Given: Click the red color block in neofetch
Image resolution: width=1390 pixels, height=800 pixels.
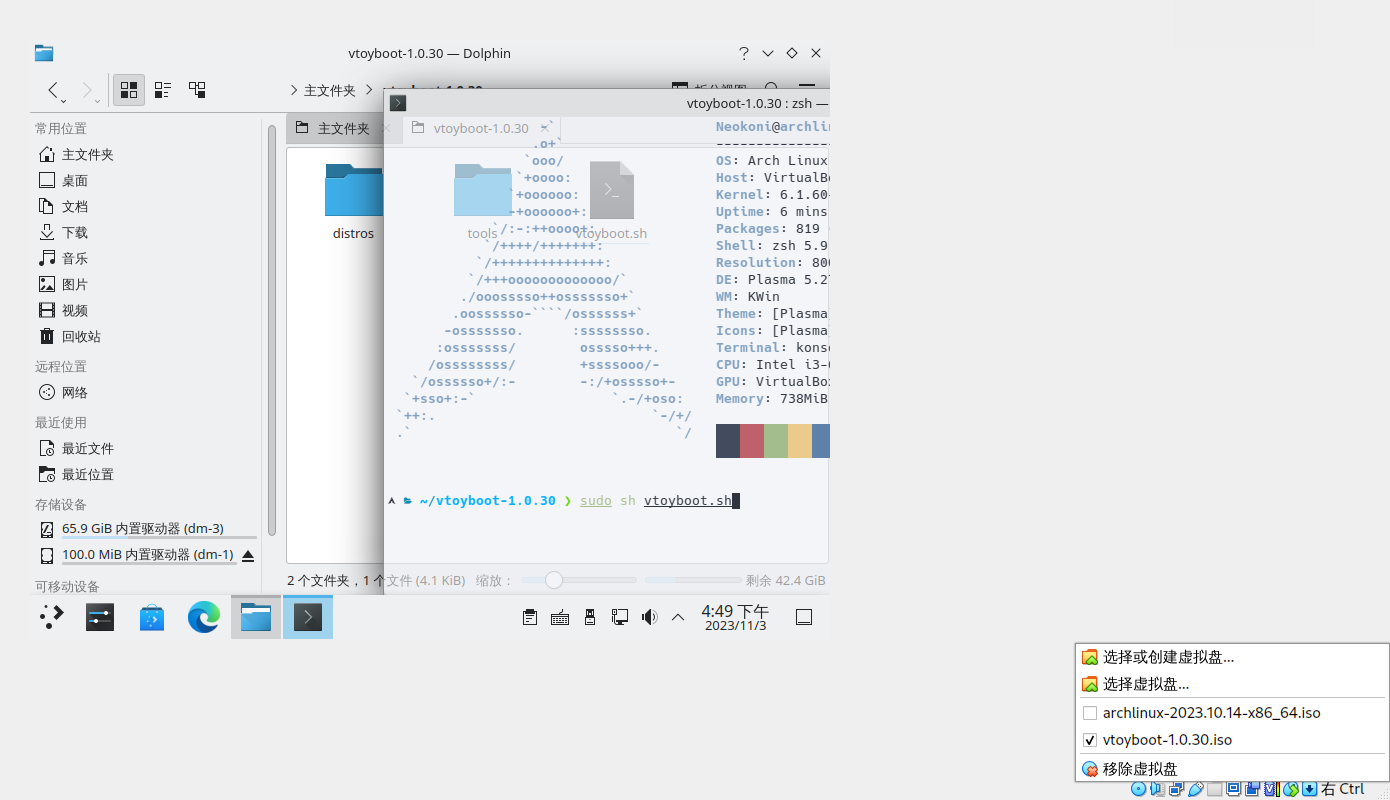Looking at the screenshot, I should click(x=752, y=441).
